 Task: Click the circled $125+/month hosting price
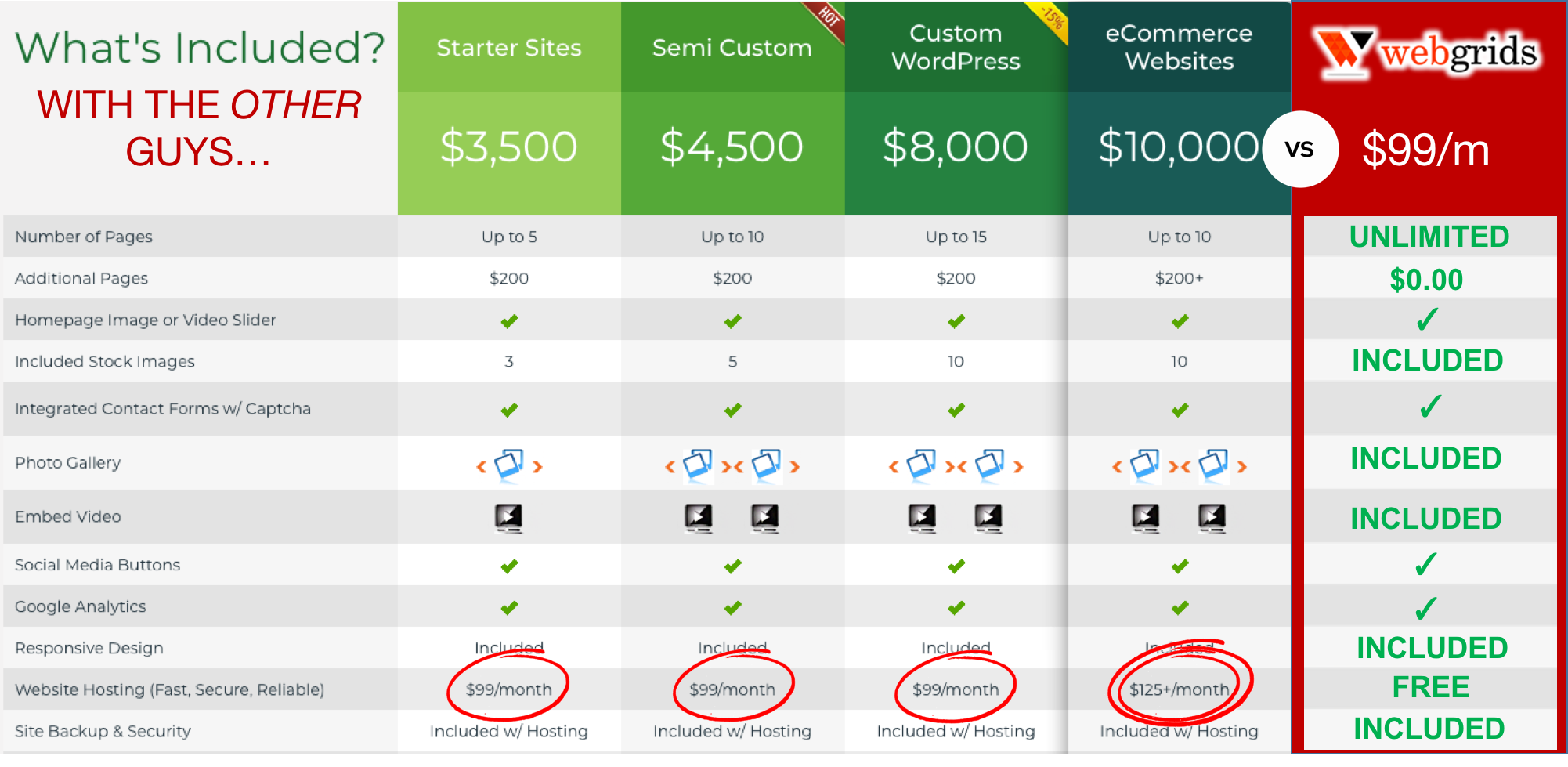pyautogui.click(x=1179, y=689)
